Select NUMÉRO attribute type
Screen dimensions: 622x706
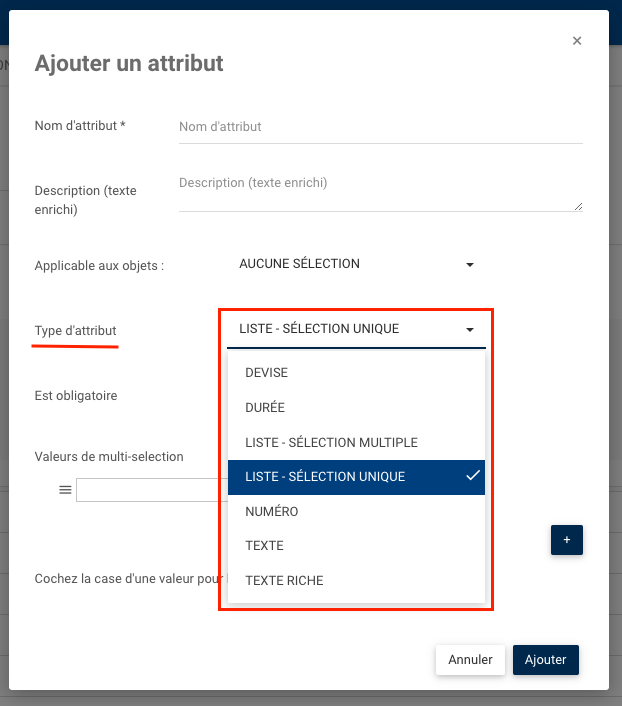272,511
